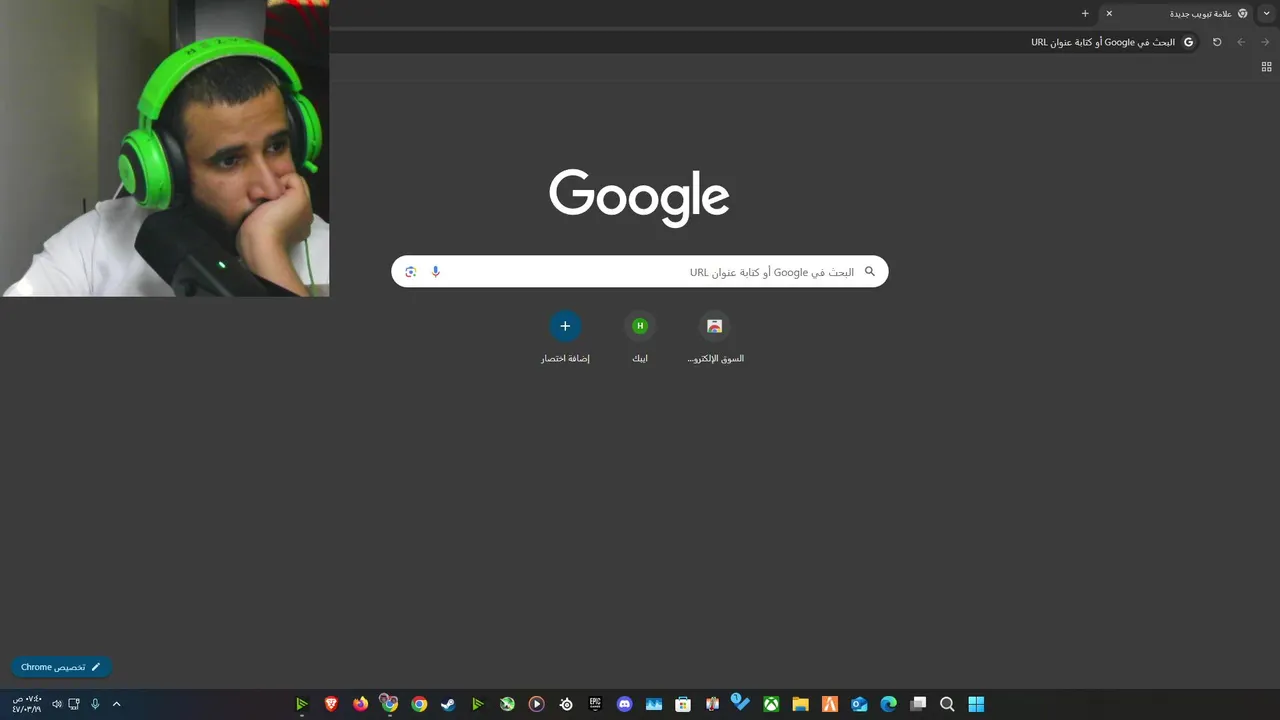The image size is (1280, 720).
Task: Click the back navigation arrow
Action: click(x=1241, y=42)
